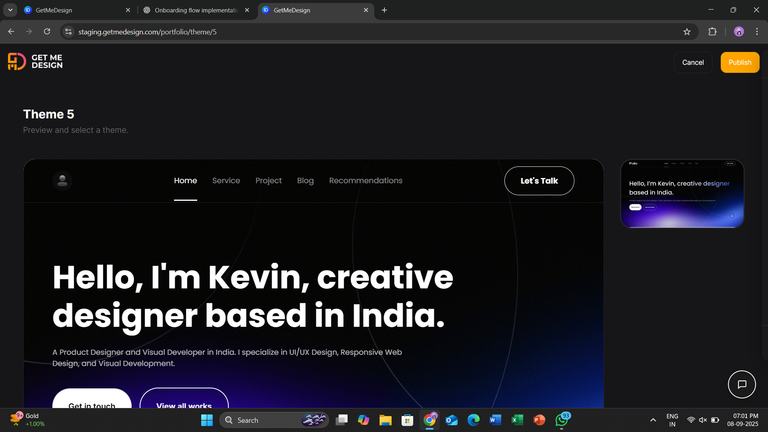The width and height of the screenshot is (768, 432).
Task: Open File Explorer from the taskbar
Action: pos(385,420)
